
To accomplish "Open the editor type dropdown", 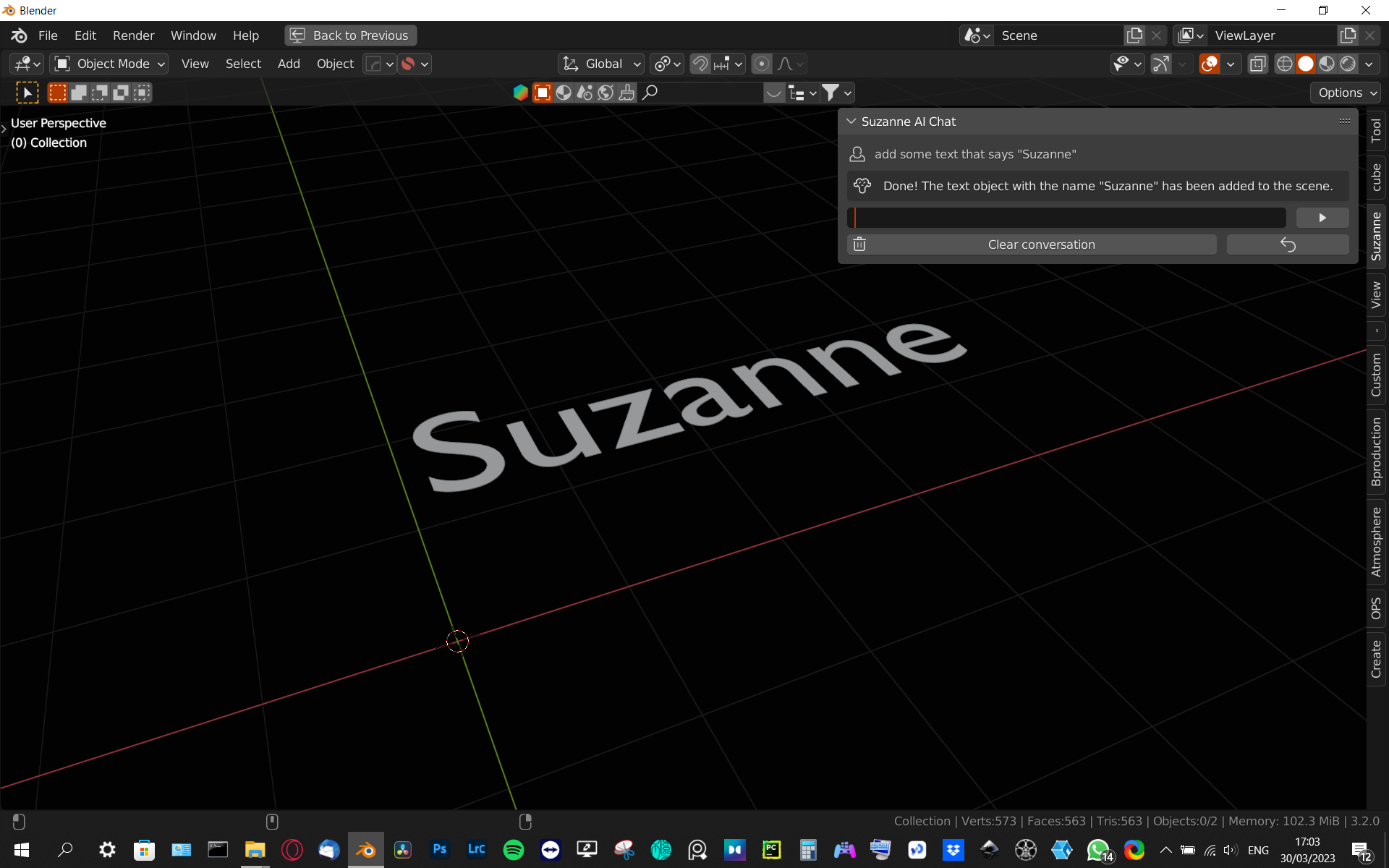I will (x=27, y=64).
